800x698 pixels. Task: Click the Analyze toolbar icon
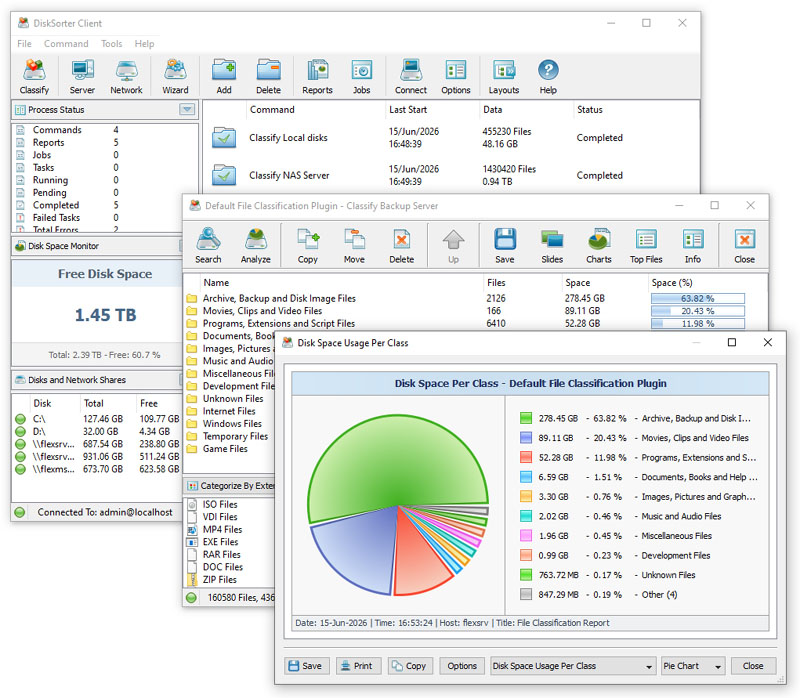256,246
